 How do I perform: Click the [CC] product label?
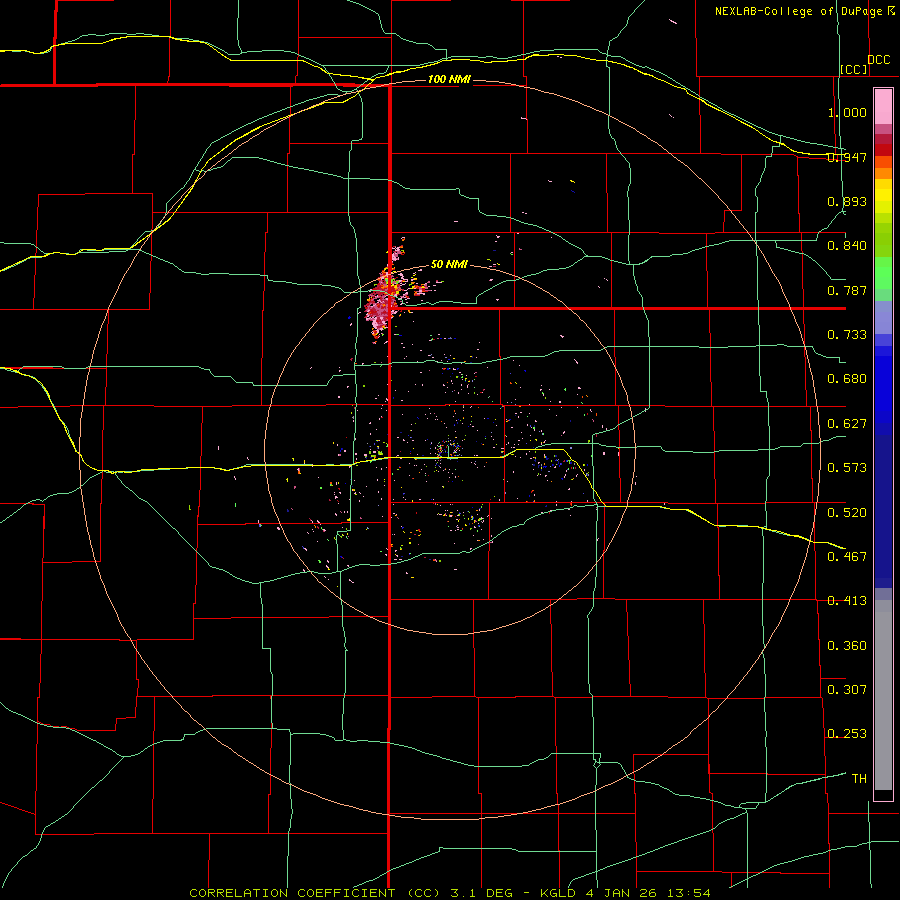(854, 69)
